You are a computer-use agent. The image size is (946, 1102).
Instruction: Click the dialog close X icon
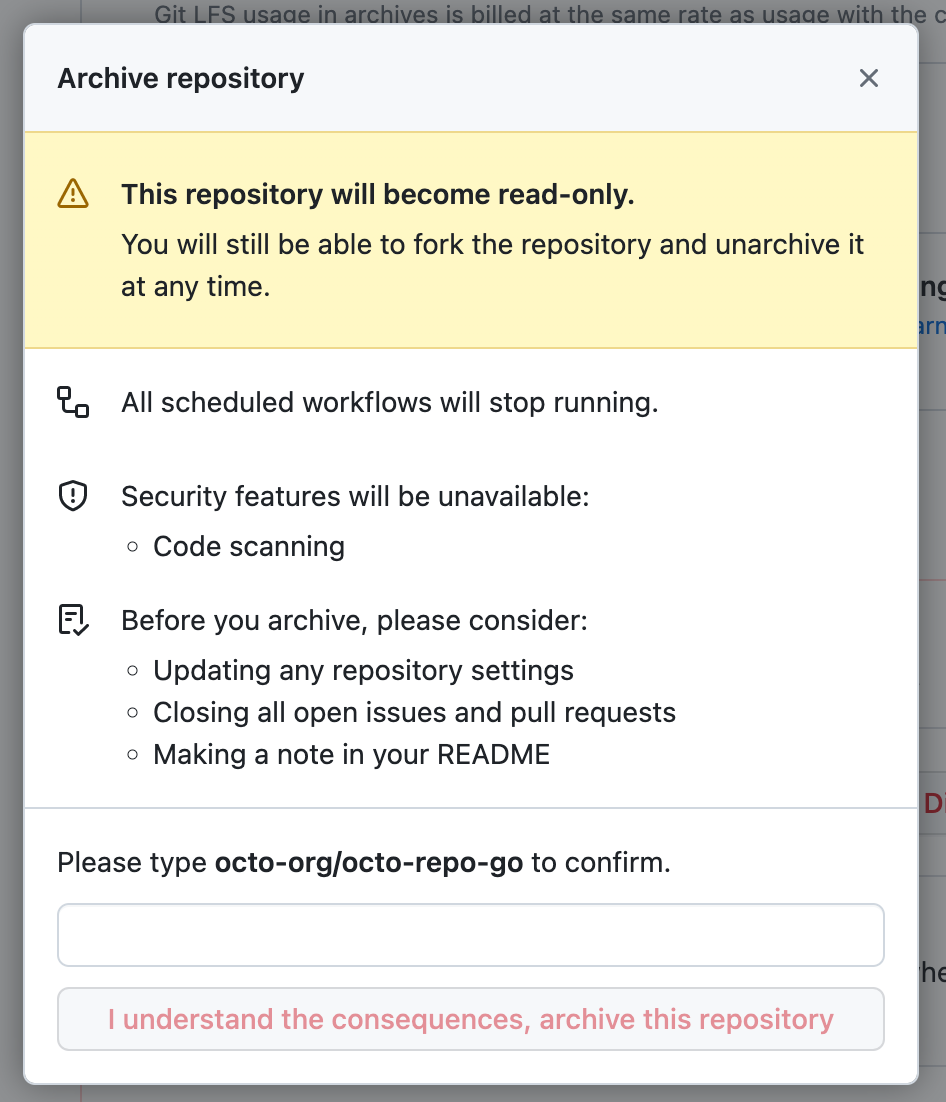[868, 78]
